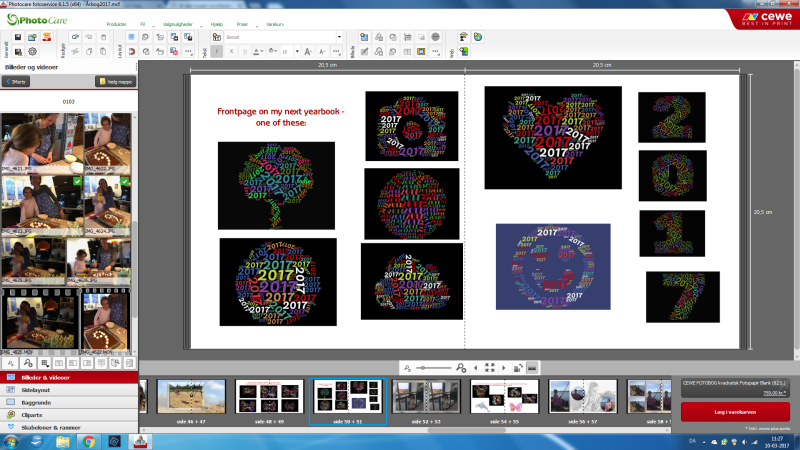800x450 pixels.
Task: Click the Bold text formatting icon
Action: click(217, 51)
